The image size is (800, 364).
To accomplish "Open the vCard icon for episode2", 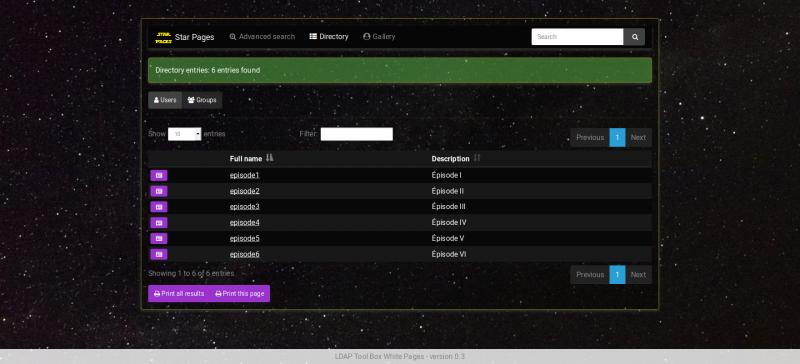I will pos(159,191).
